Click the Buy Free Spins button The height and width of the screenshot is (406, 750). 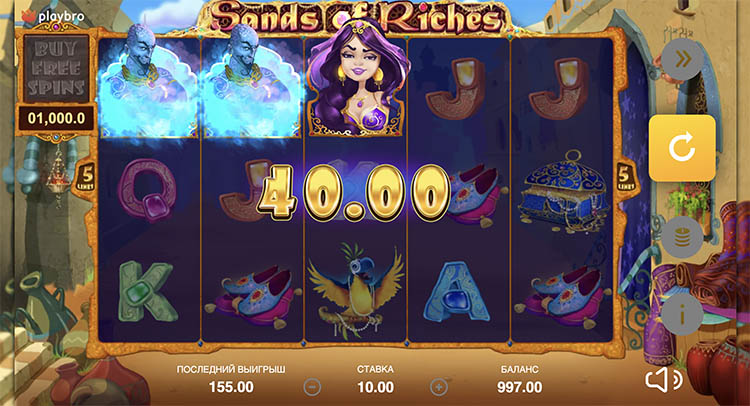tap(56, 68)
